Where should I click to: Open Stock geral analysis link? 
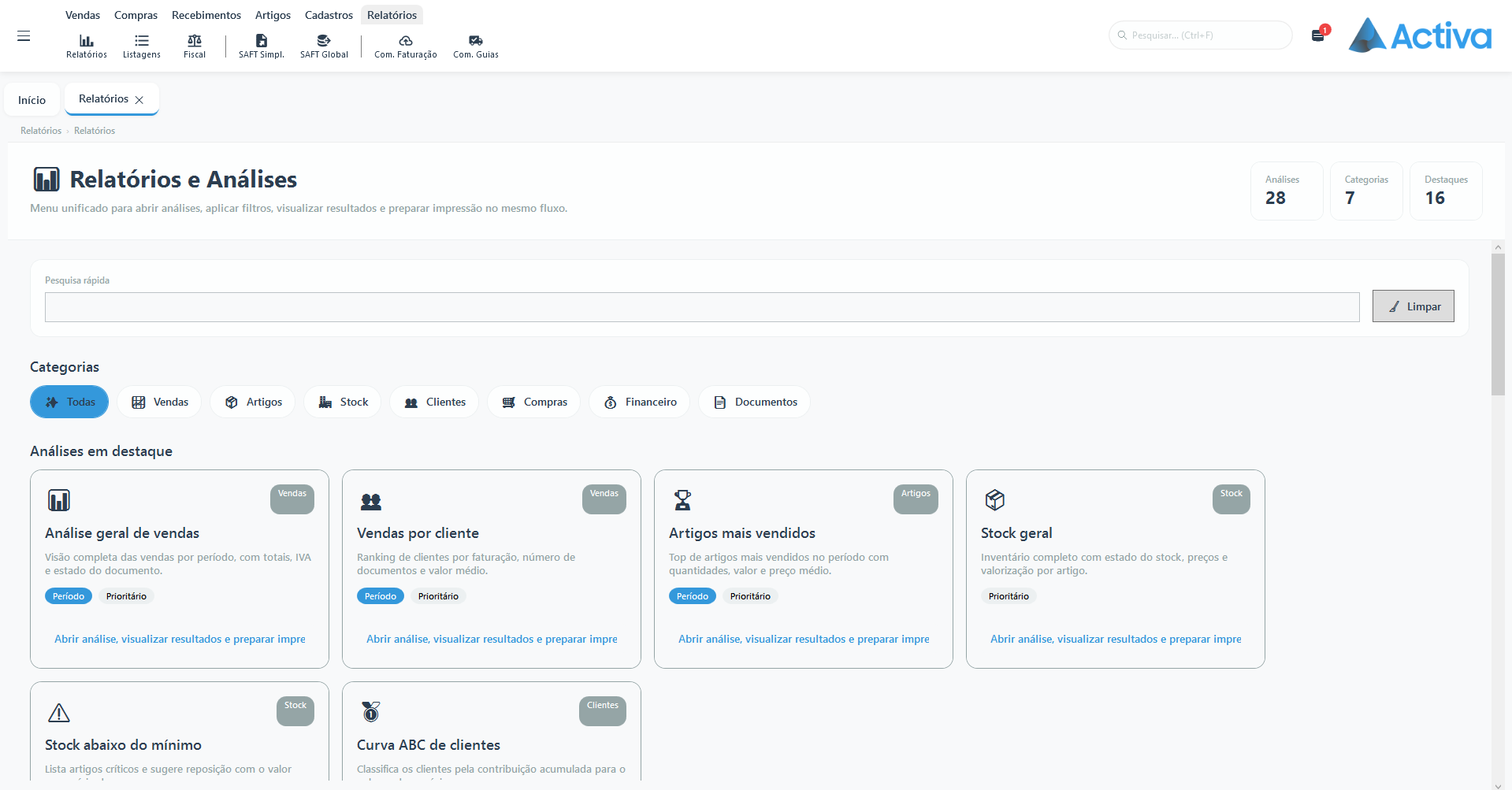pyautogui.click(x=1116, y=639)
